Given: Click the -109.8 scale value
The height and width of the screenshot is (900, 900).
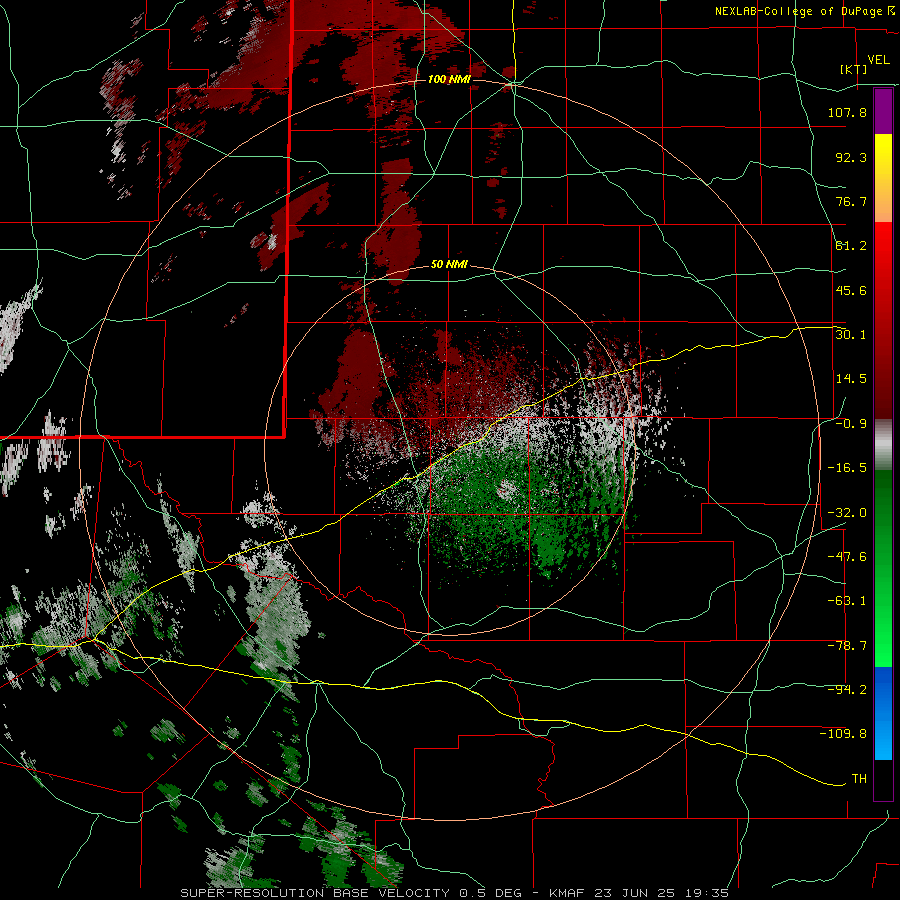Looking at the screenshot, I should (x=843, y=734).
